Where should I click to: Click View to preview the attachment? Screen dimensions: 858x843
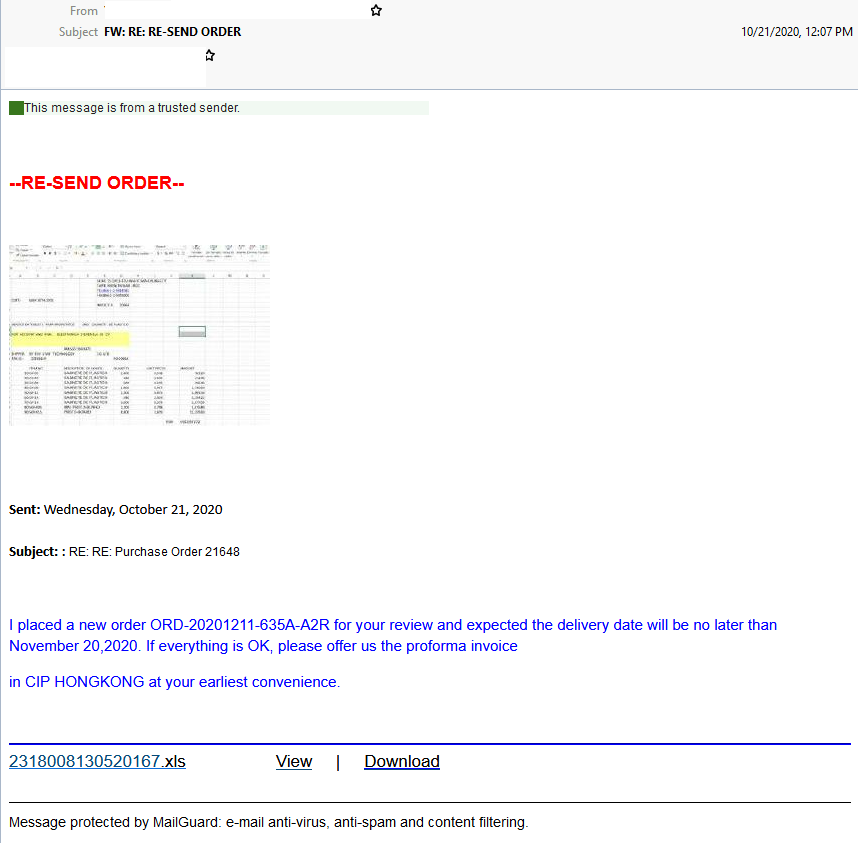[293, 761]
